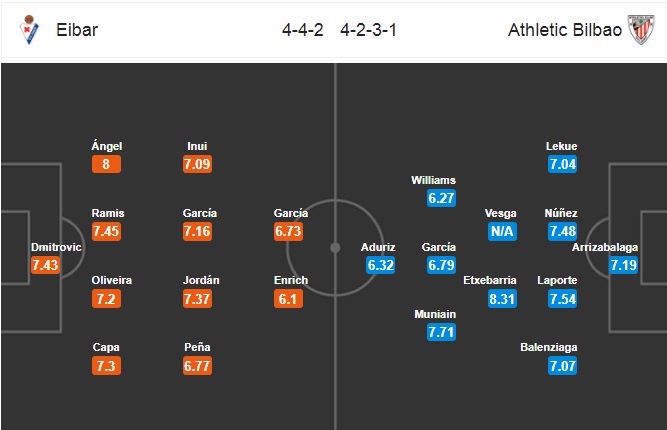Open the Athletic Bilbao team name link
This screenshot has width=667, height=430.
click(563, 30)
